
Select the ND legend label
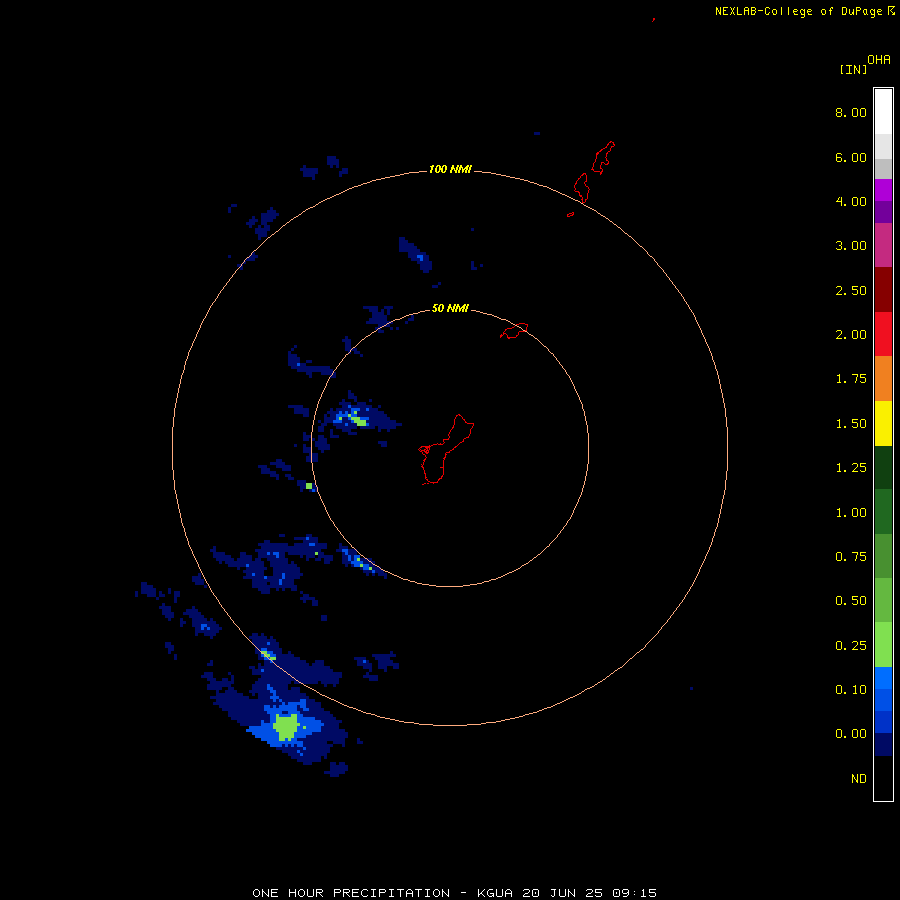tap(859, 779)
